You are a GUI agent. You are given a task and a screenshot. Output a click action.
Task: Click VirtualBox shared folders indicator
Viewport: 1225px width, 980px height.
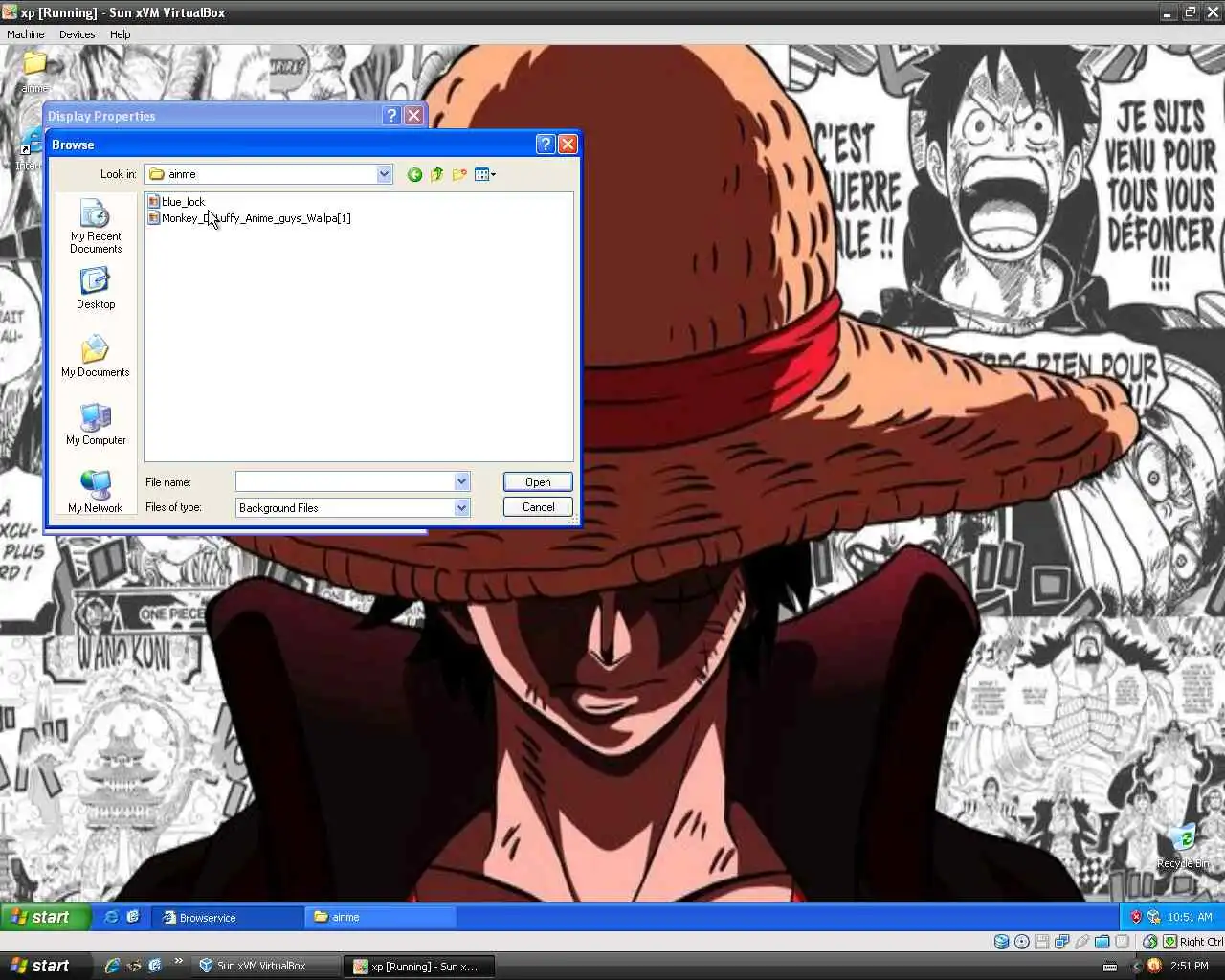click(x=1102, y=942)
